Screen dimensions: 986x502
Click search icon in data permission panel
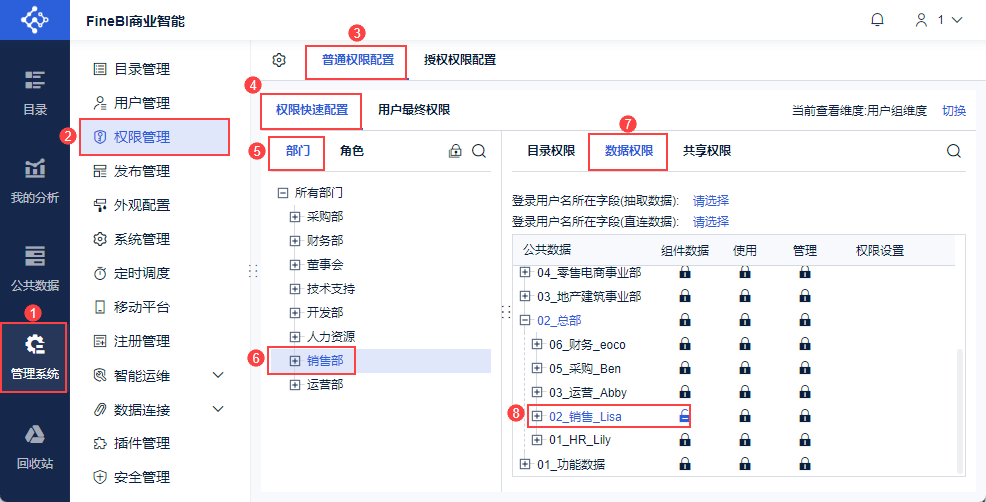(x=954, y=151)
